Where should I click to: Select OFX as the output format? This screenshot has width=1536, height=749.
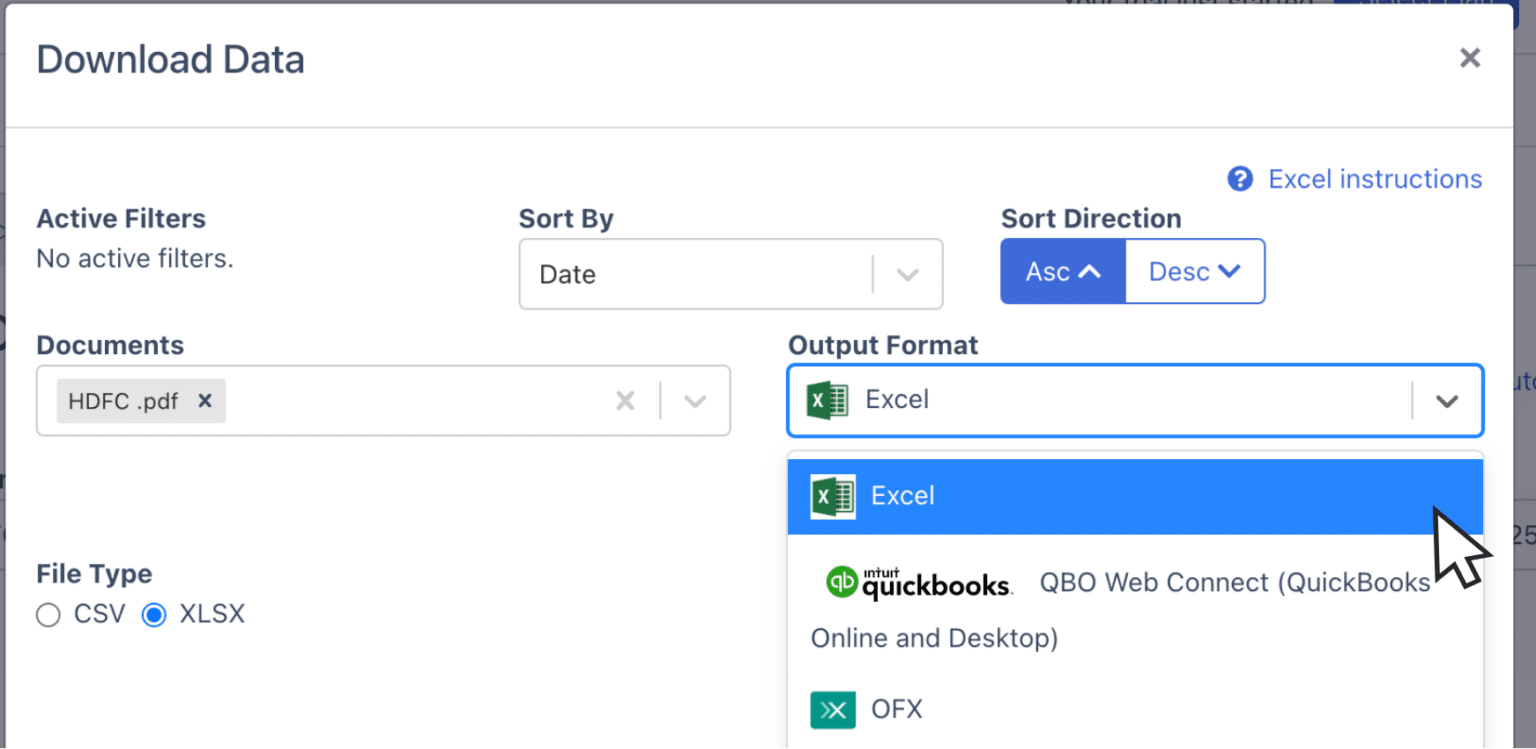897,709
